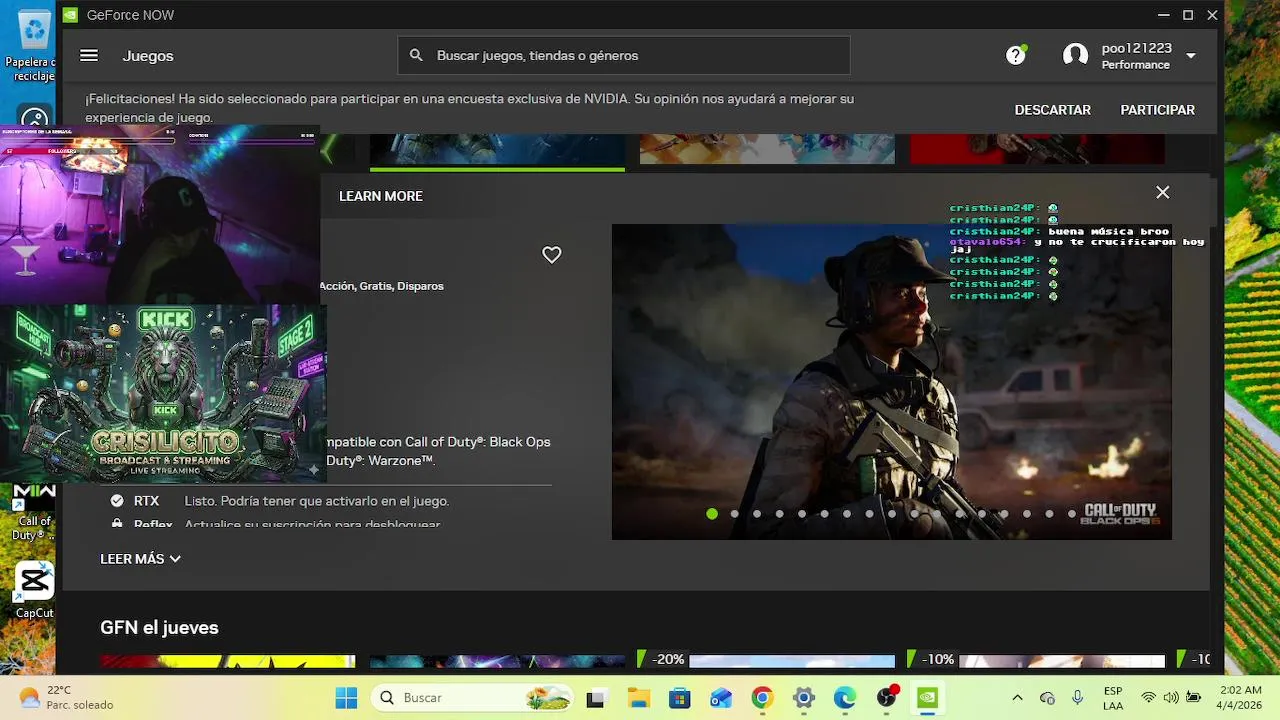
Task: Open CapCut desktop shortcut
Action: tap(34, 590)
